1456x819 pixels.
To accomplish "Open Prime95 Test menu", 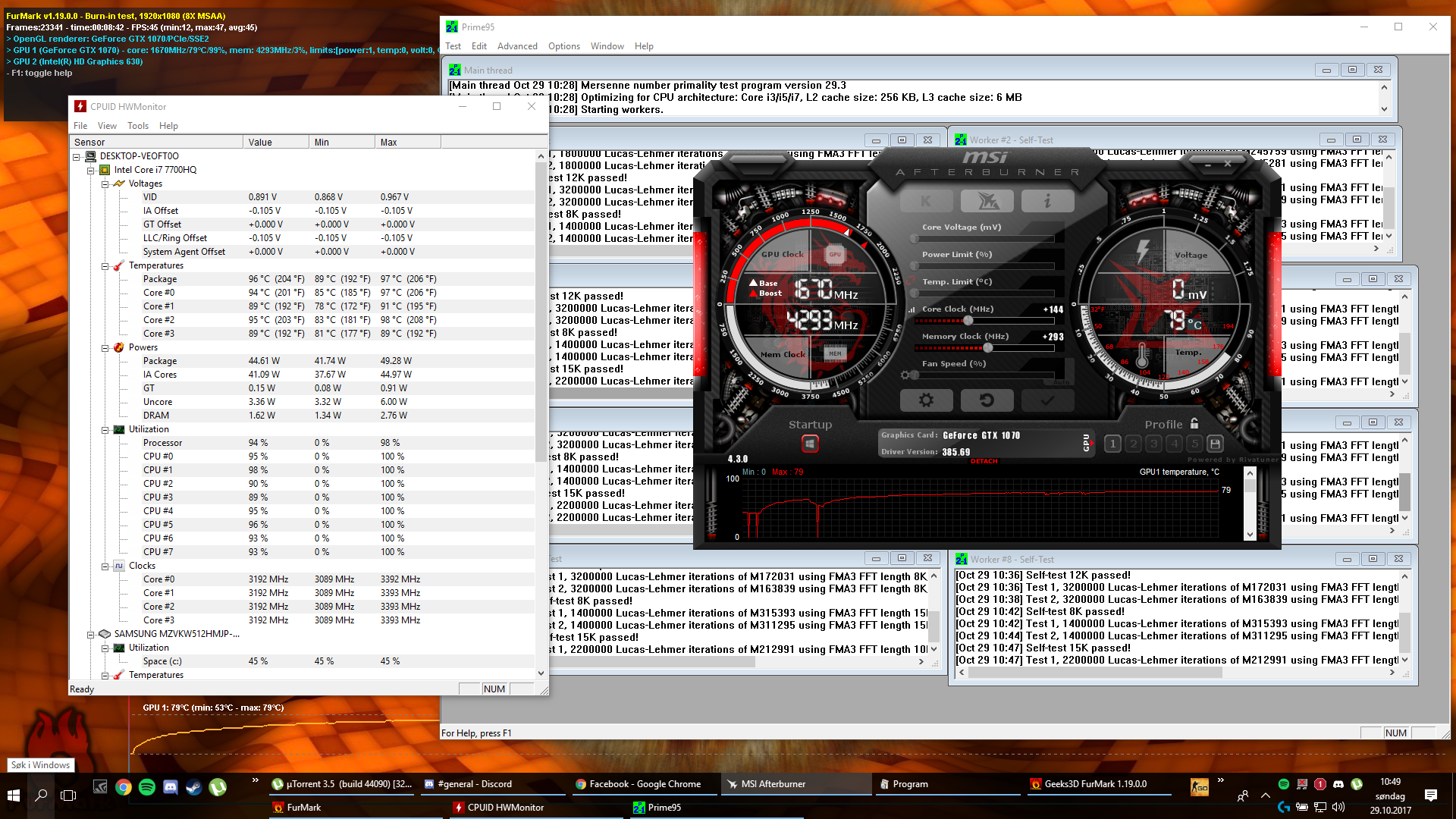I will point(453,46).
